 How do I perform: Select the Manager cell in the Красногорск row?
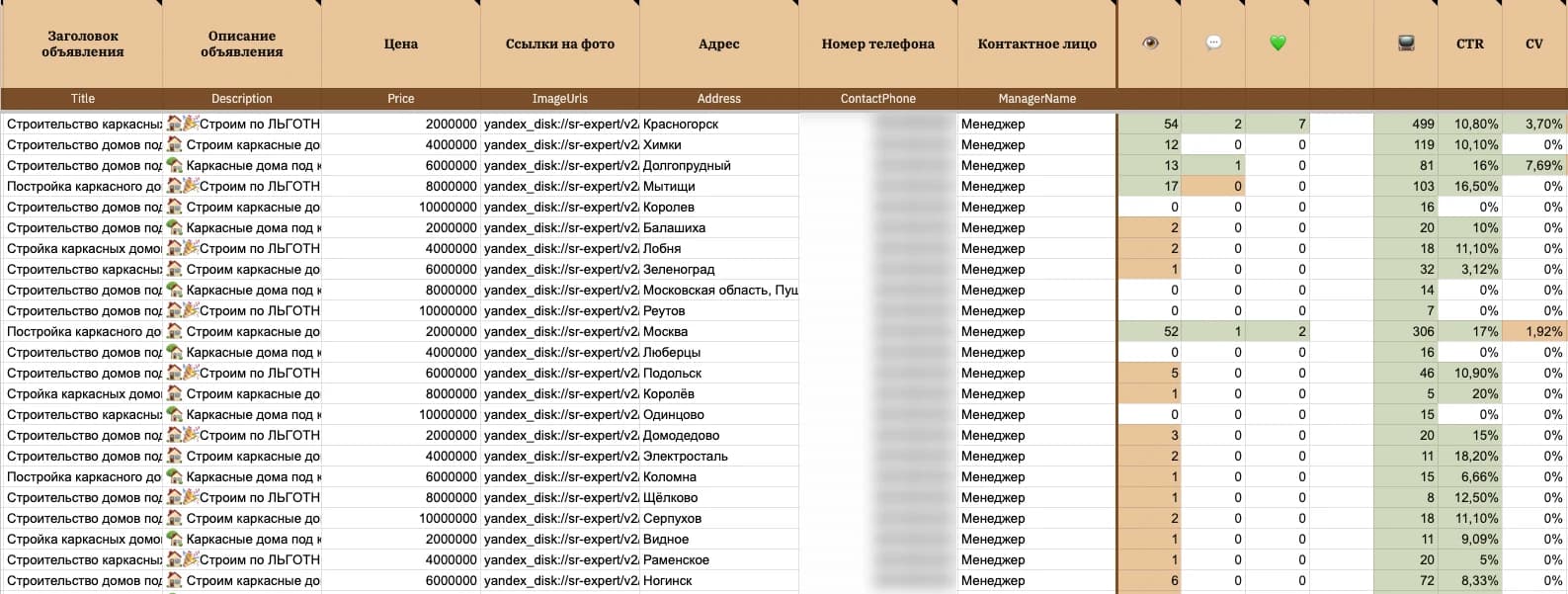tap(1037, 125)
